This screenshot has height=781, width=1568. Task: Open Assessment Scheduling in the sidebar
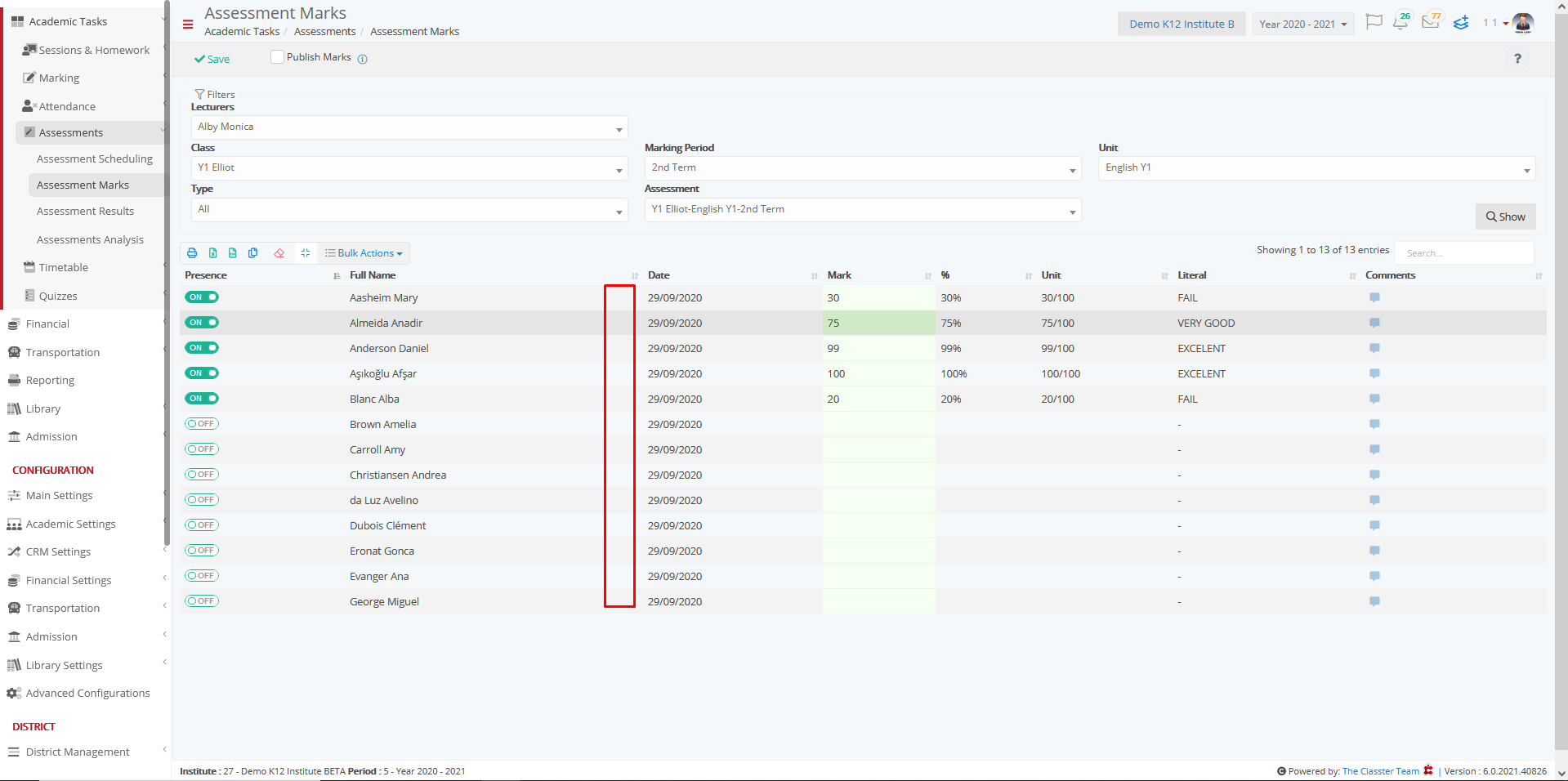[95, 158]
